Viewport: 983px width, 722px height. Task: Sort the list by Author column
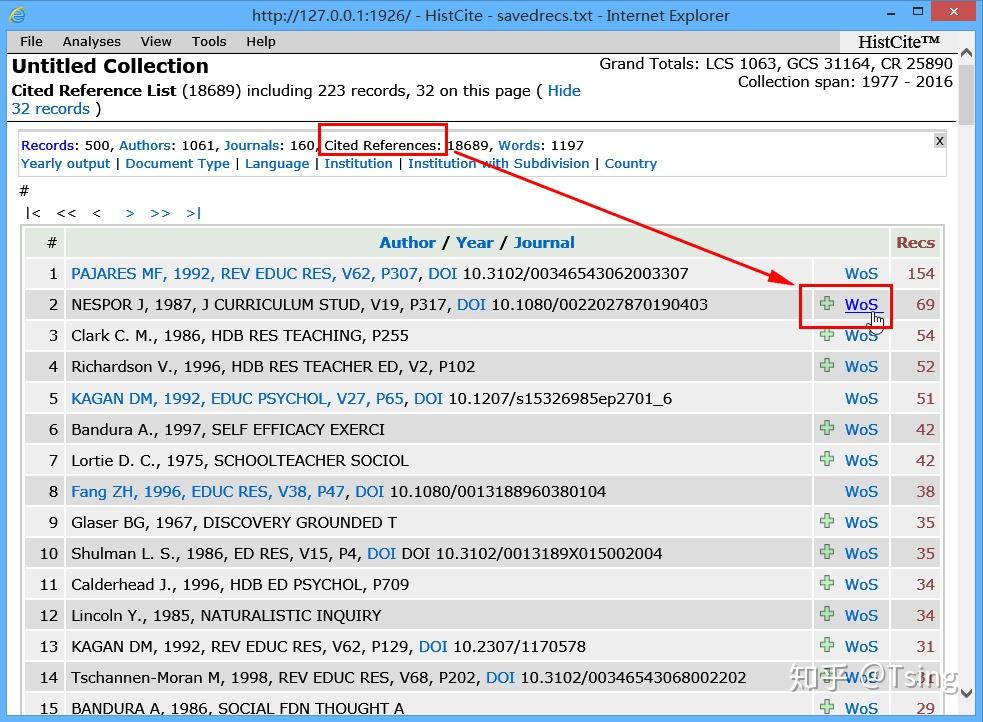click(407, 243)
